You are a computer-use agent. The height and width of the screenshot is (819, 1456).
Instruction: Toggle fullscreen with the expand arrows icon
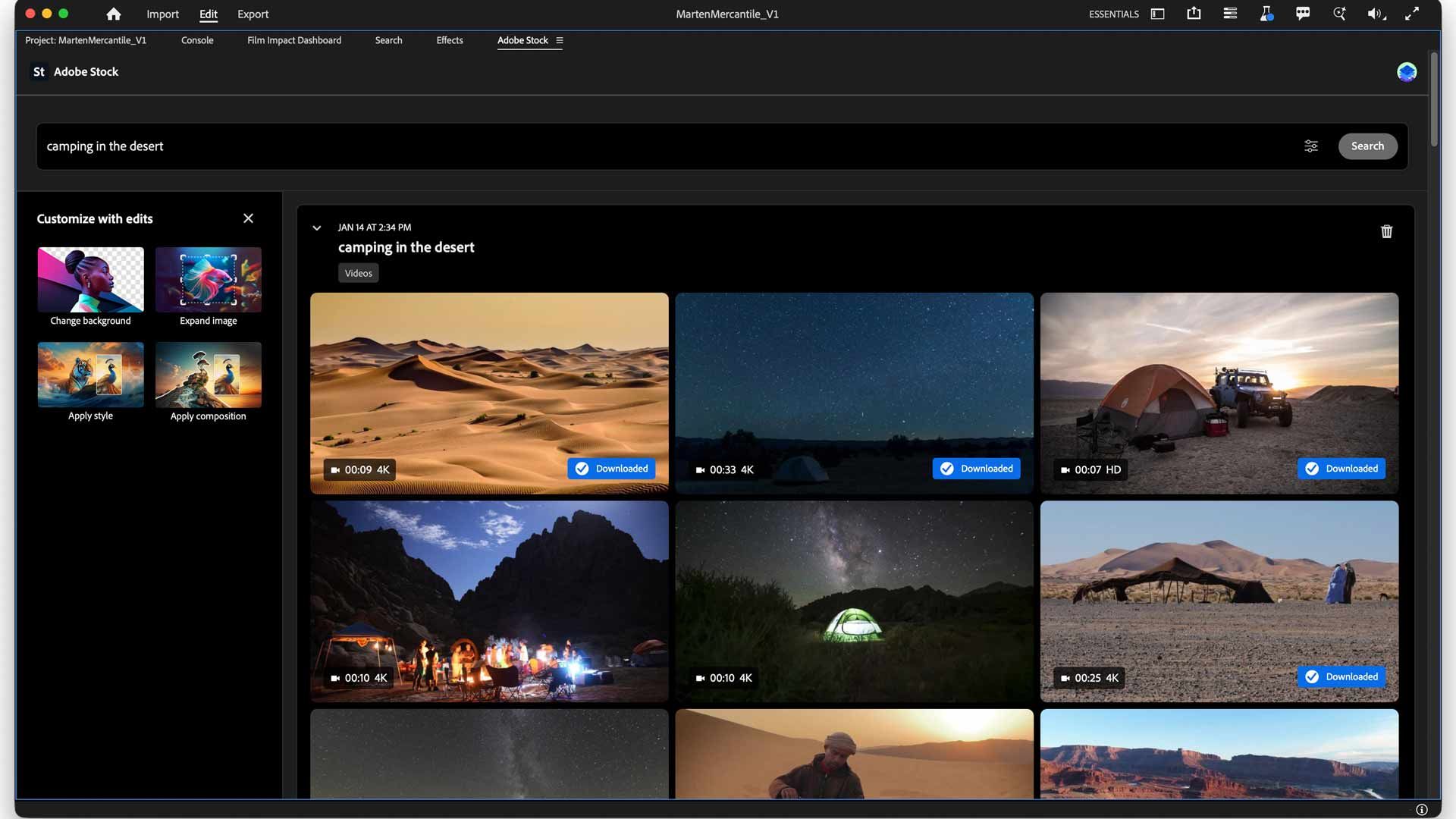1412,14
